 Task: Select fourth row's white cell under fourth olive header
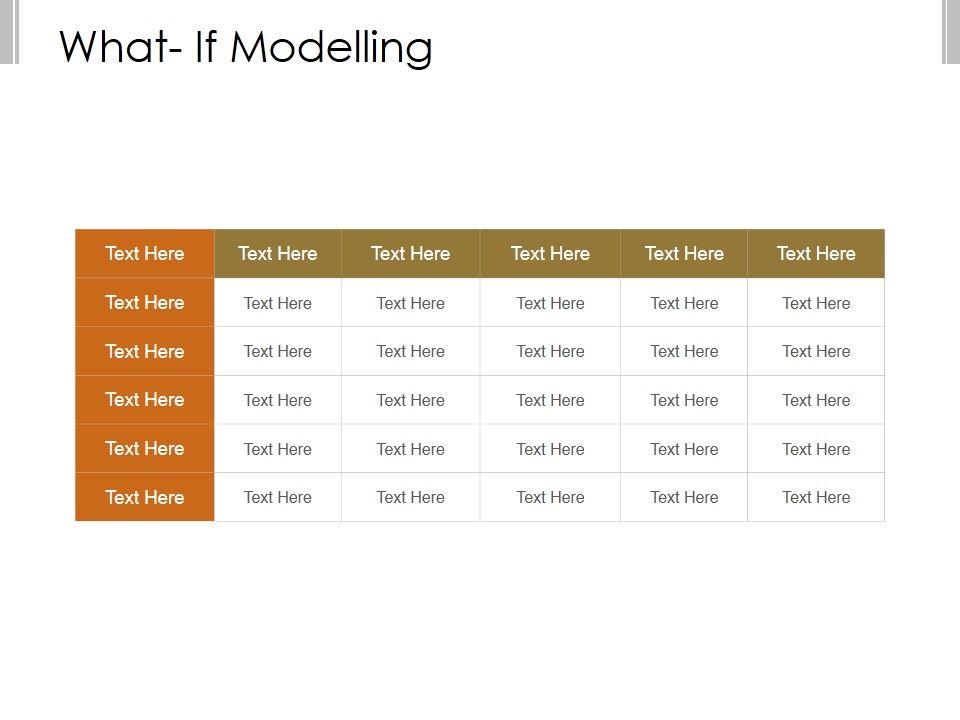(x=684, y=400)
